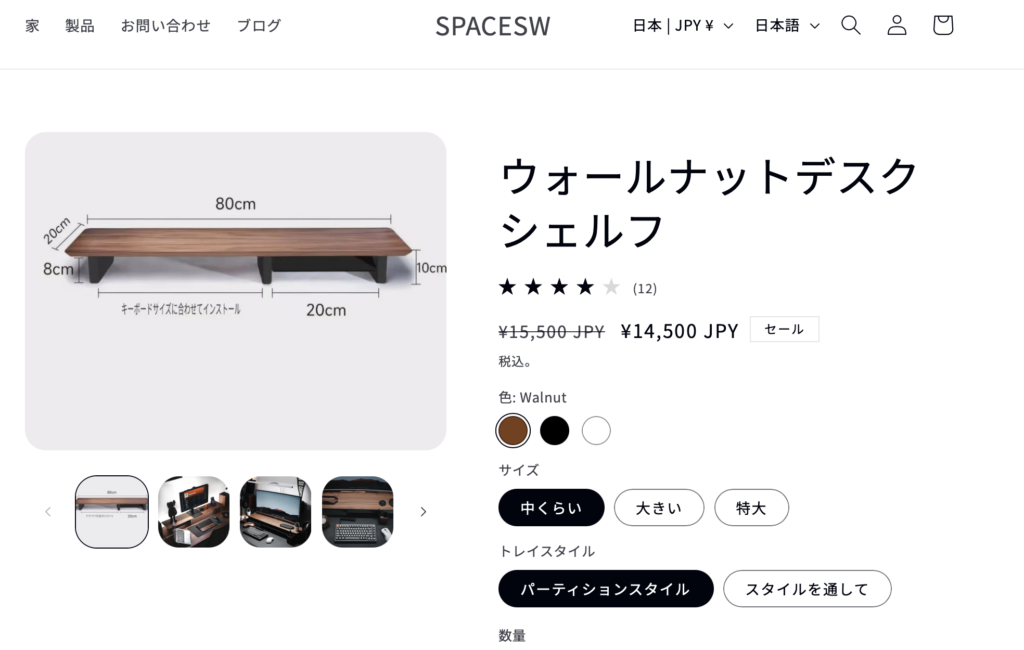Image resolution: width=1024 pixels, height=650 pixels.
Task: Open the ブログ menu item
Action: (x=259, y=25)
